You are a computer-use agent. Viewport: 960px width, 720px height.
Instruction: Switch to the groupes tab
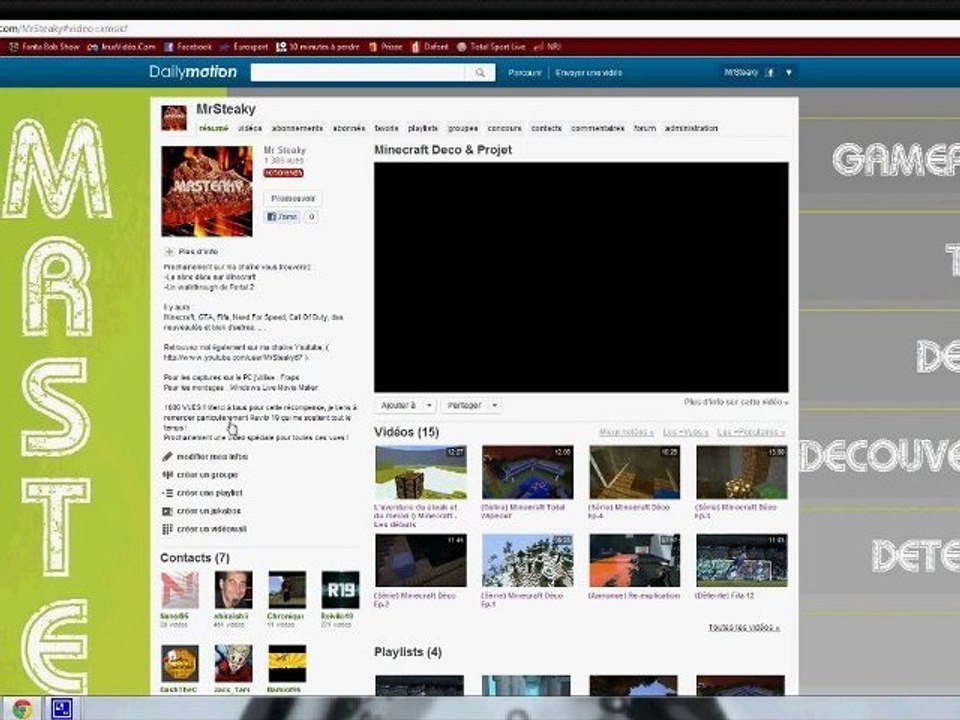click(463, 129)
